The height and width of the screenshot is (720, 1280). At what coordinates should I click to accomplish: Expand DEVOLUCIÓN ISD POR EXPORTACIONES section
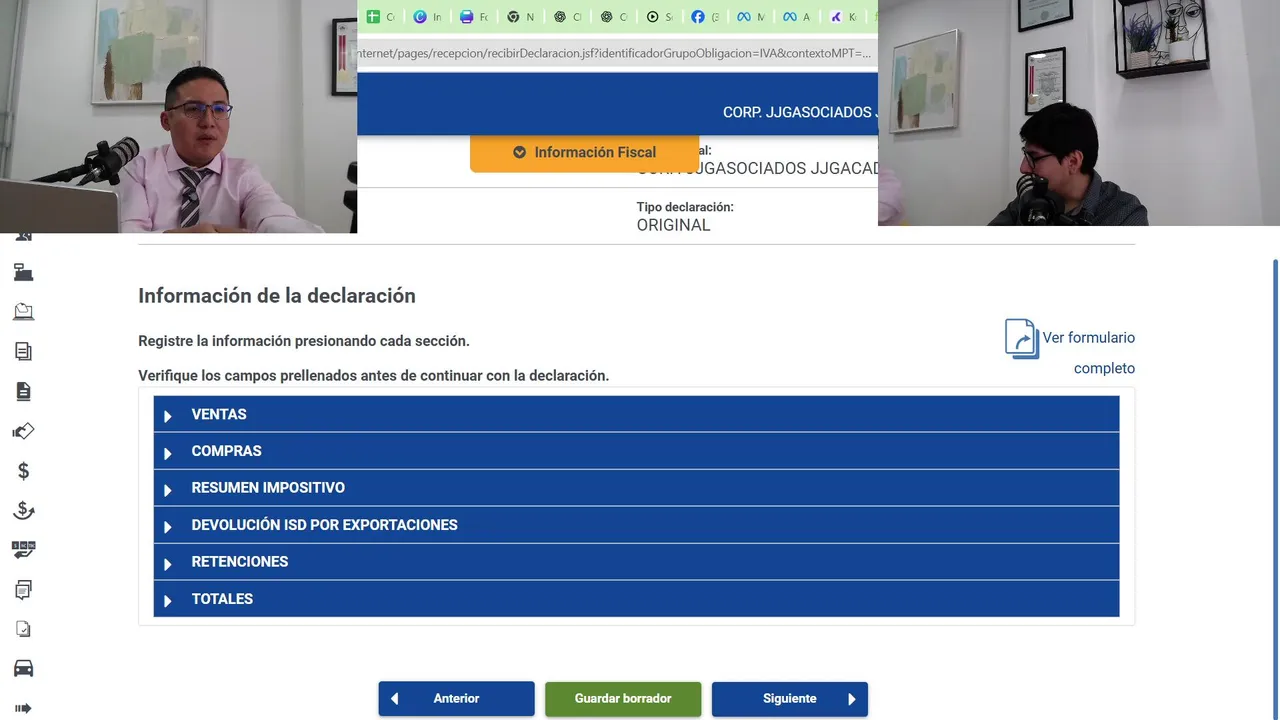[636, 525]
